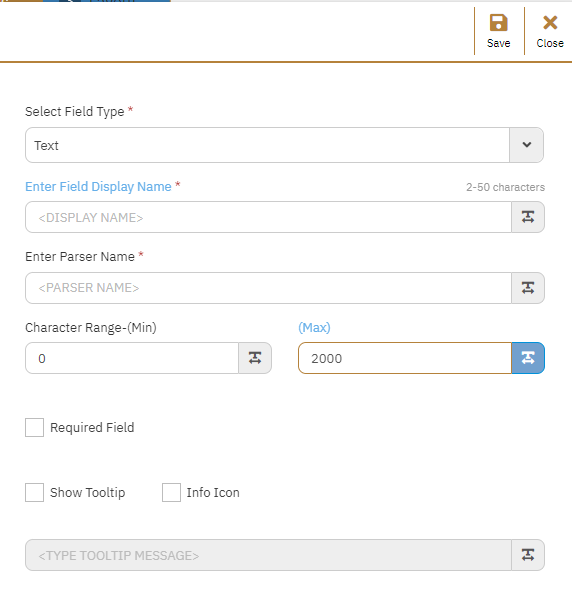Check the Info Icon checkbox
The image size is (572, 590).
point(171,493)
